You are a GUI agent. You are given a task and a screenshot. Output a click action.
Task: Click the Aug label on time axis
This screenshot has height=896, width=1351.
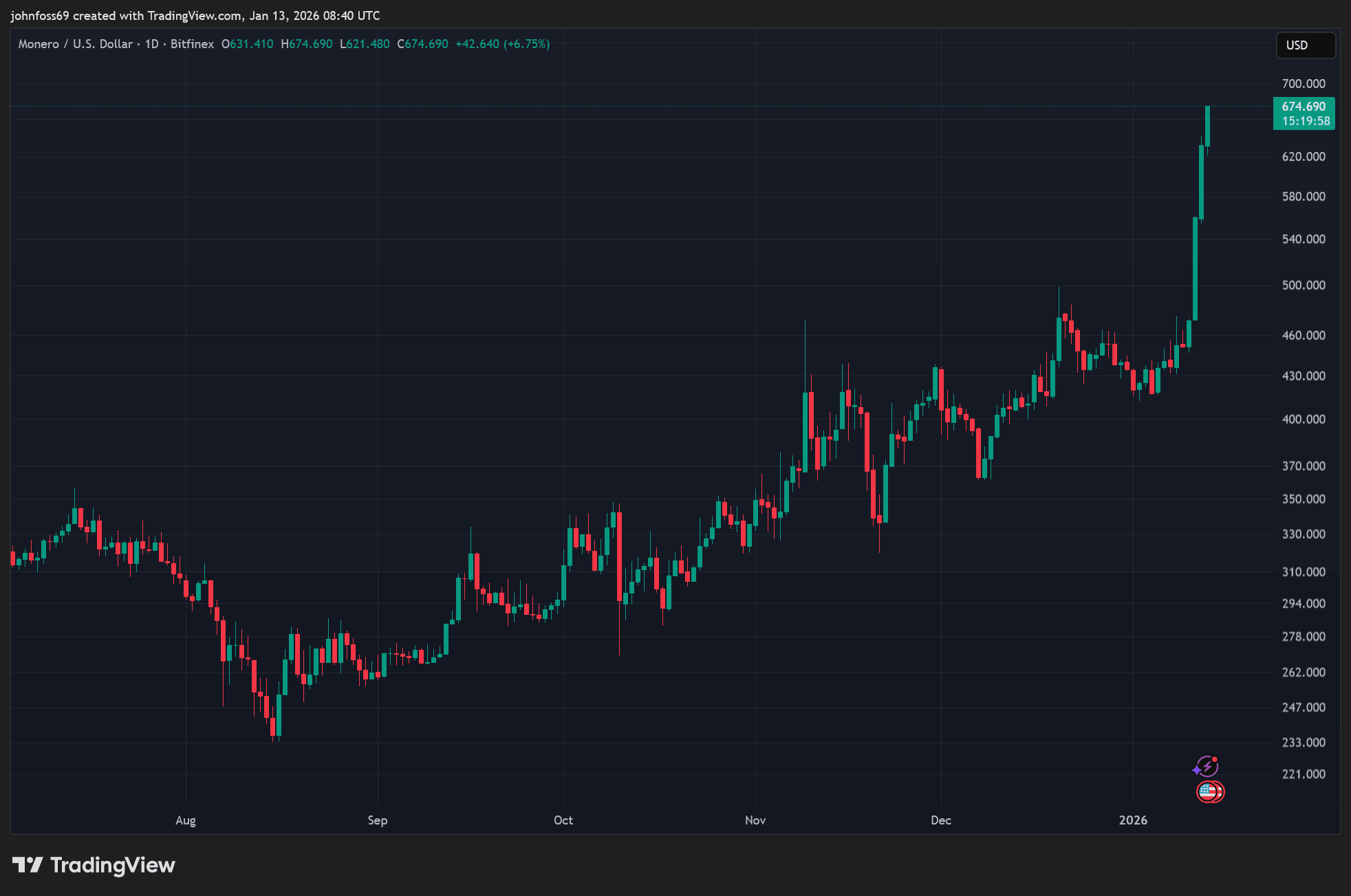coord(186,820)
